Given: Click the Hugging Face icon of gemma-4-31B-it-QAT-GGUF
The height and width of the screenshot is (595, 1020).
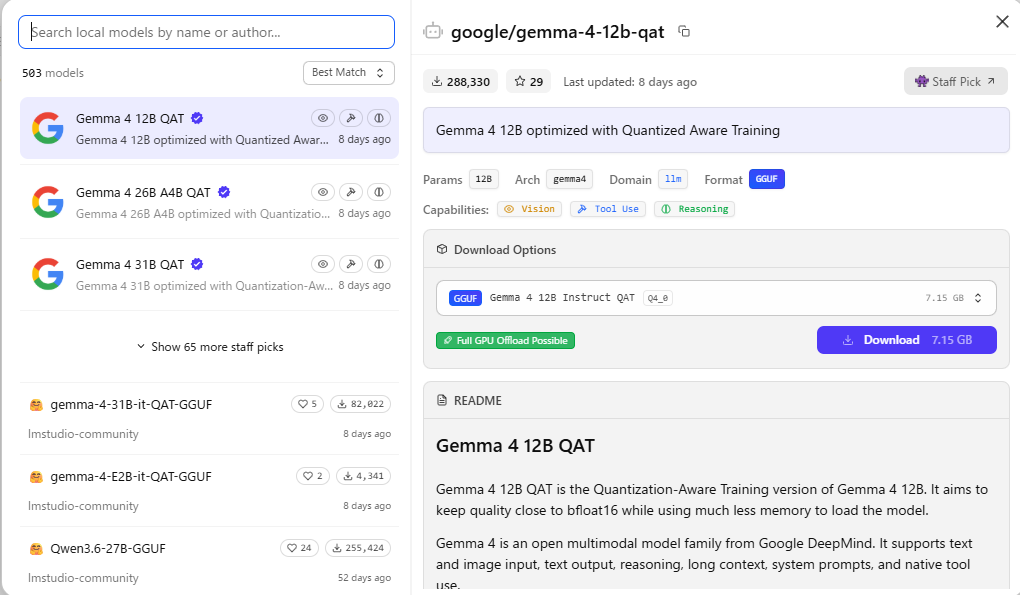Looking at the screenshot, I should pyautogui.click(x=36, y=404).
